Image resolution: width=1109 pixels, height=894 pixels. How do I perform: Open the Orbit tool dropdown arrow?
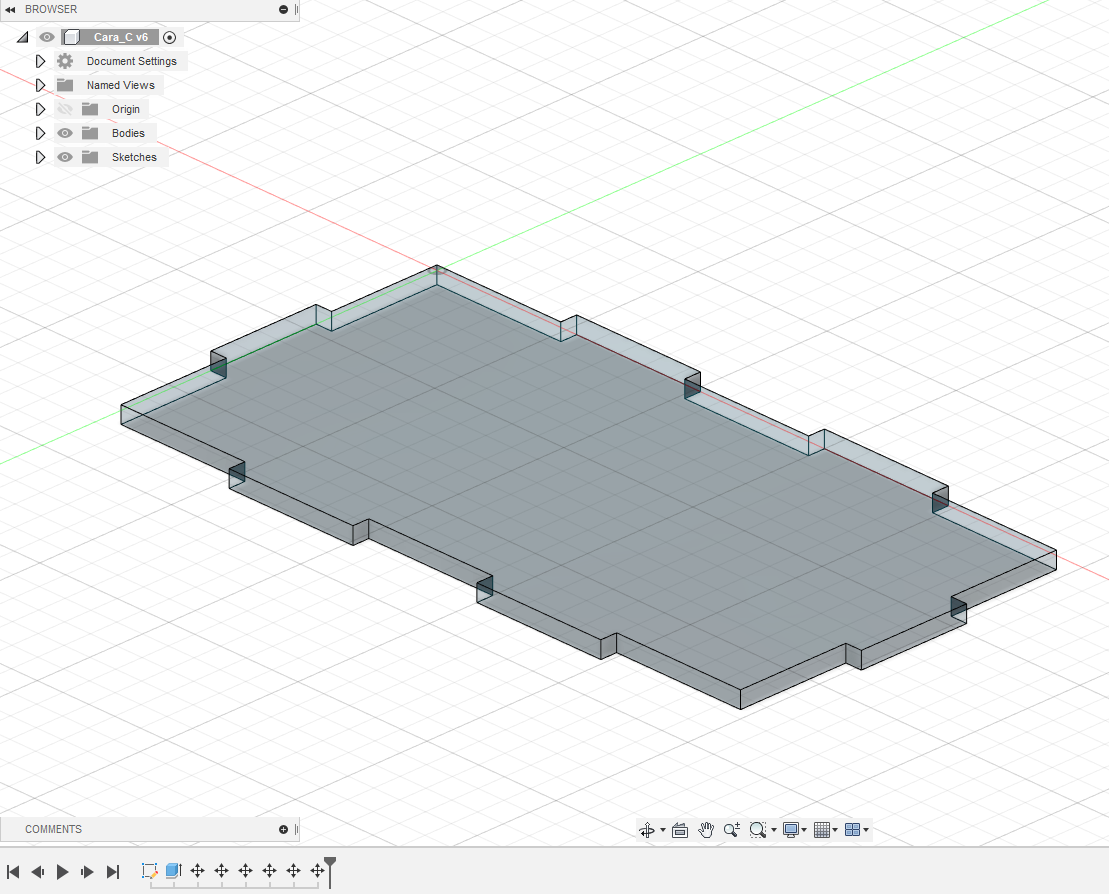[663, 830]
